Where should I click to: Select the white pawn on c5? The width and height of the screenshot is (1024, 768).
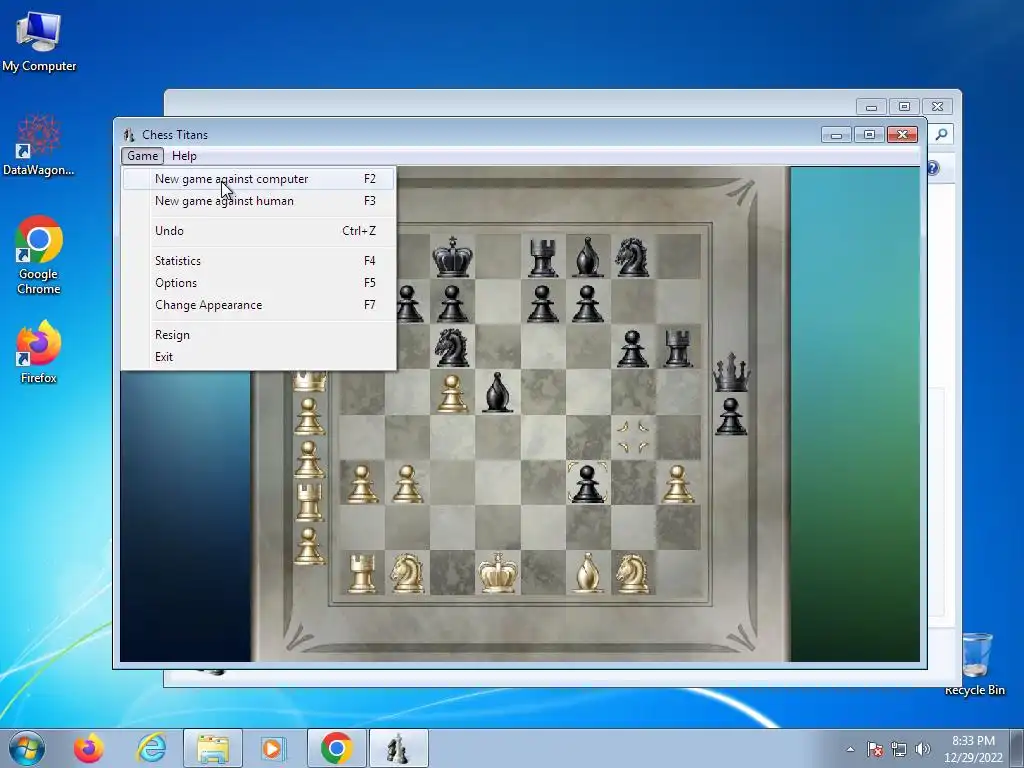pyautogui.click(x=452, y=393)
